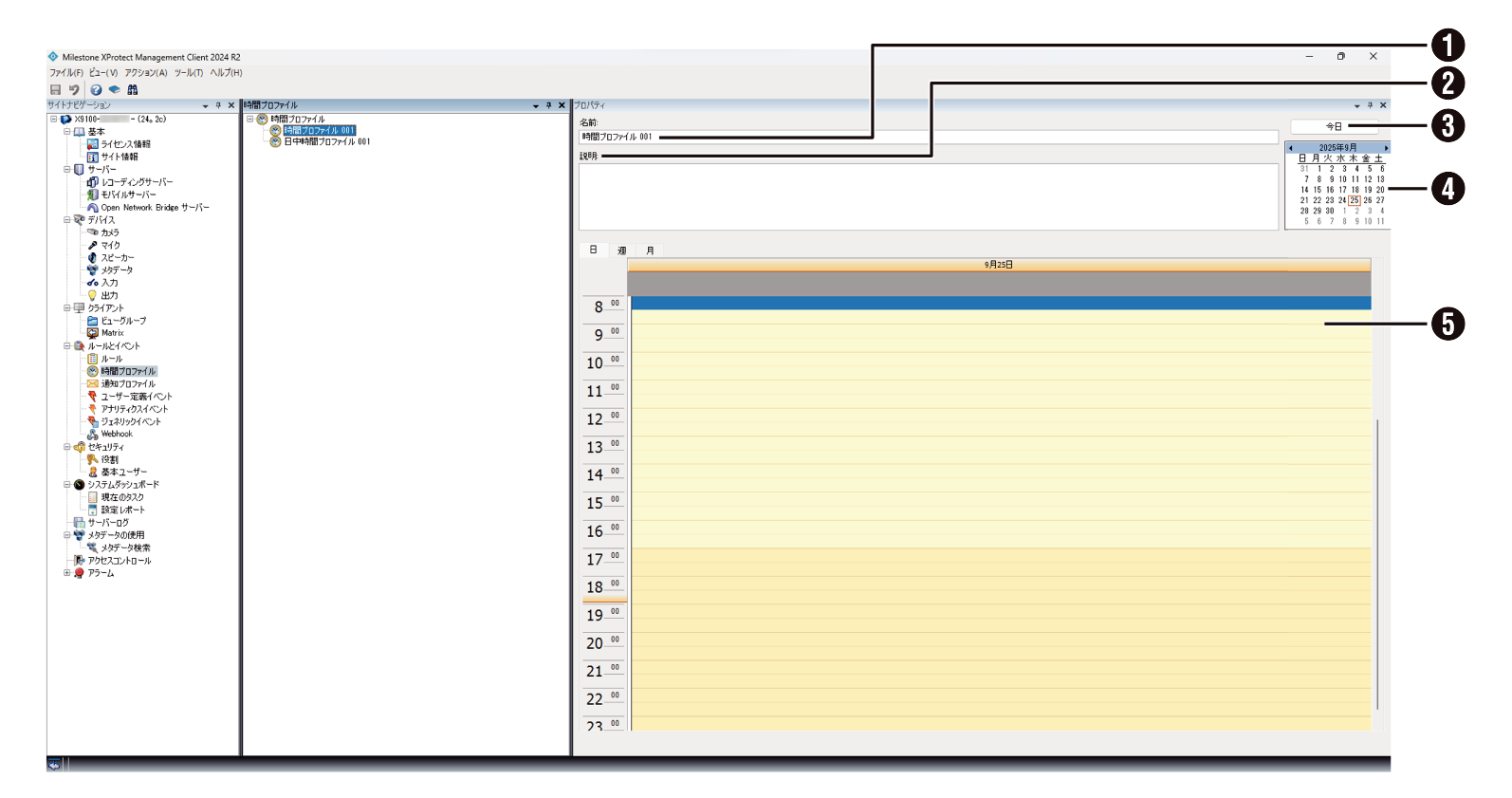Go to previous month in mini calendar
The width and height of the screenshot is (1512, 798).
point(1291,148)
